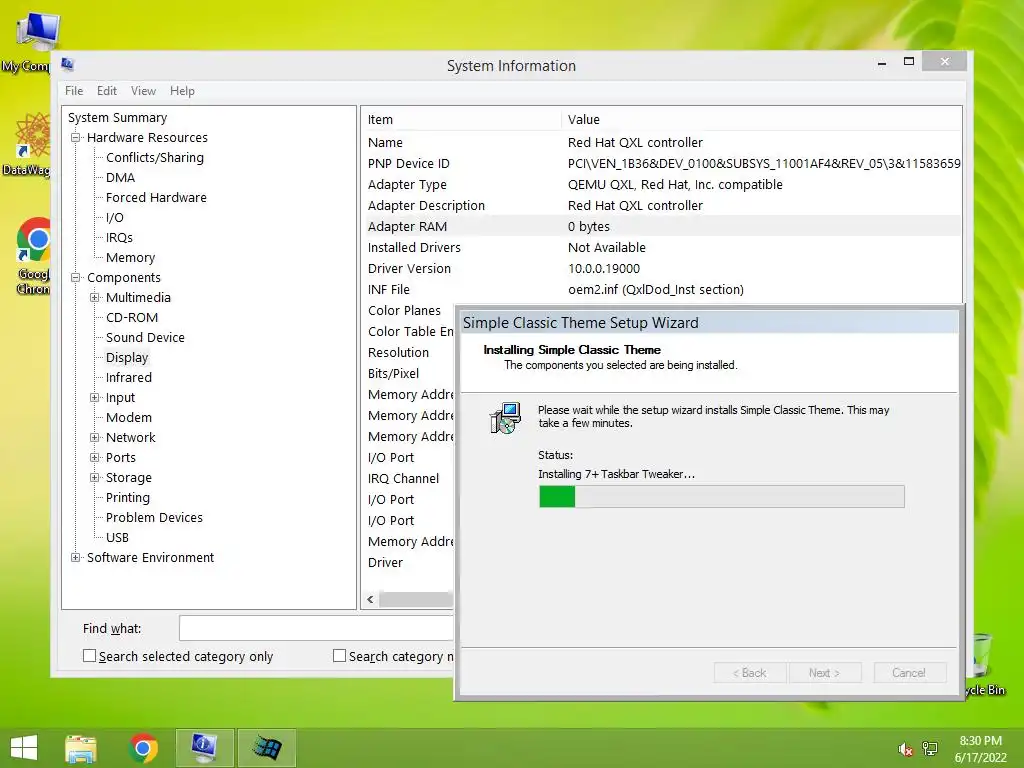The height and width of the screenshot is (768, 1024).
Task: Collapse the Hardware Resources tree node
Action: tap(76, 138)
